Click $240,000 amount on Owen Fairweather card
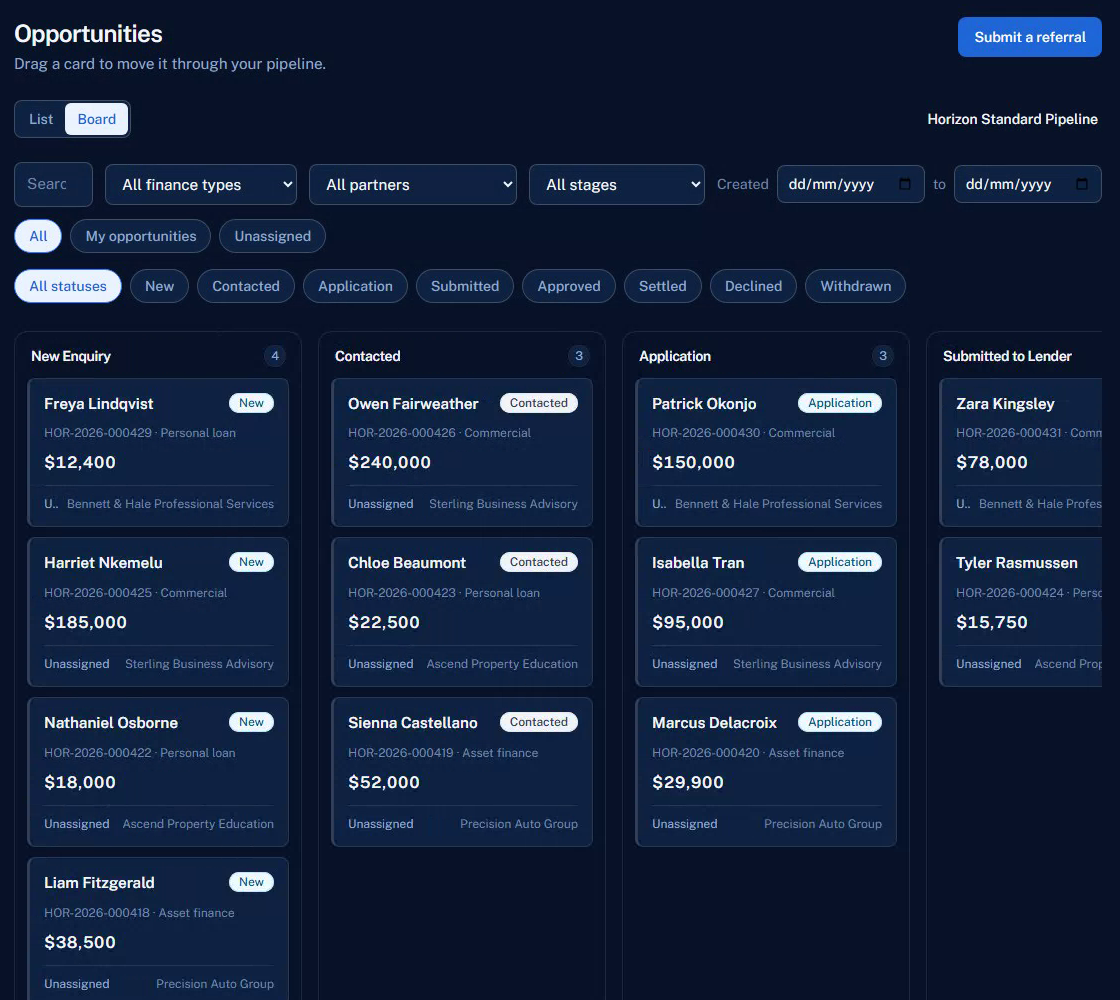The width and height of the screenshot is (1120, 1000). [389, 463]
